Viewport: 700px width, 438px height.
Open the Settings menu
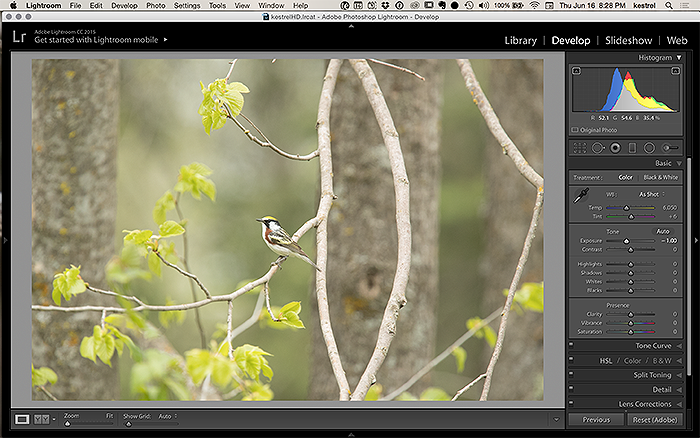[187, 5]
